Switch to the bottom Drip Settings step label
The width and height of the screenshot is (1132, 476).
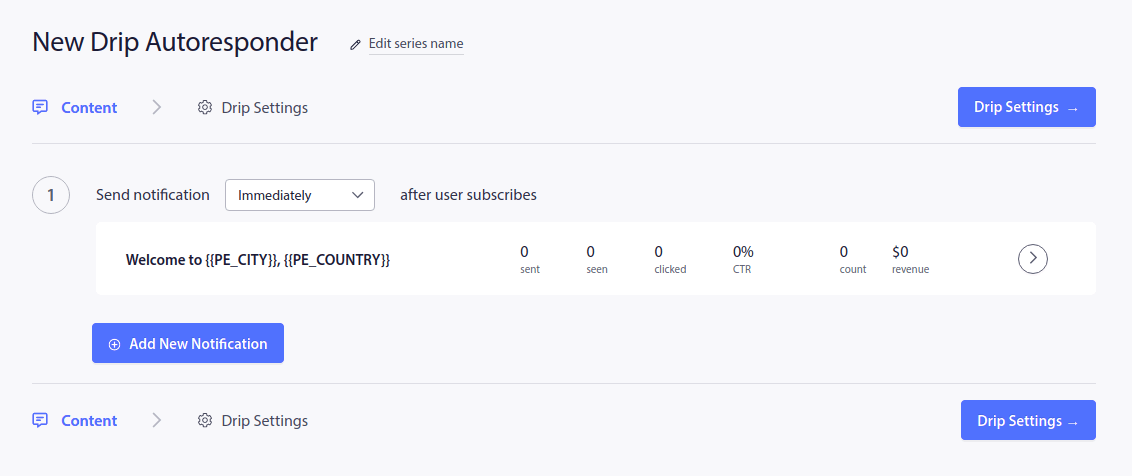pos(265,420)
